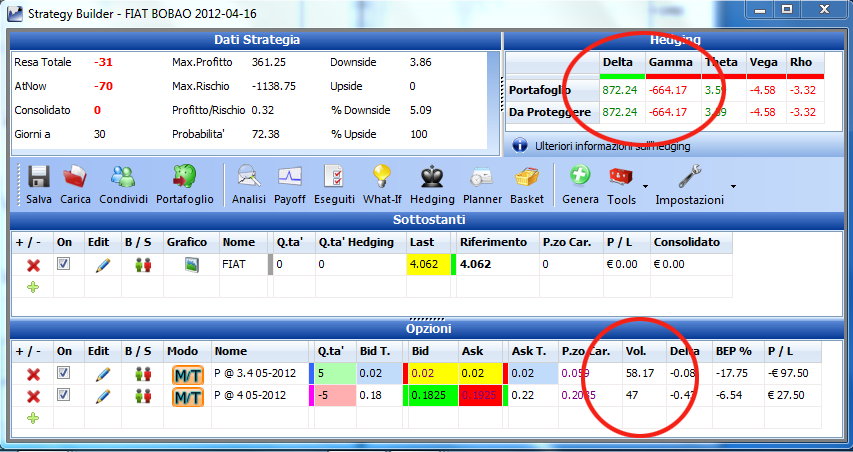The height and width of the screenshot is (452, 853).
Task: Click M/T mode button for P @ 3.4
Action: coord(188,374)
